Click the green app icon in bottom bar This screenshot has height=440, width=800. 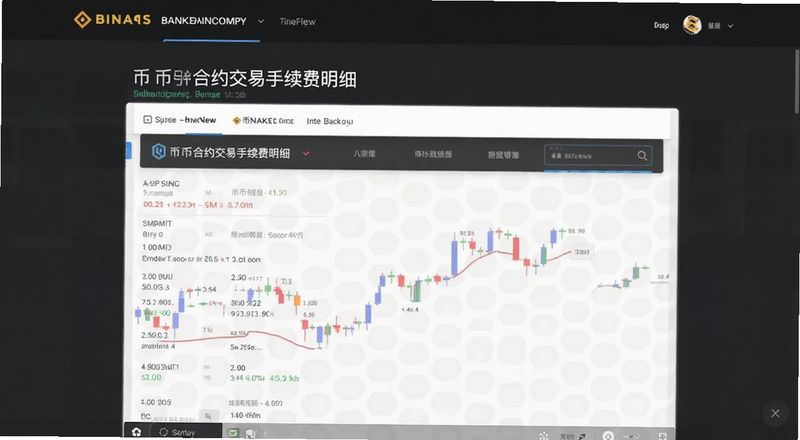click(233, 432)
